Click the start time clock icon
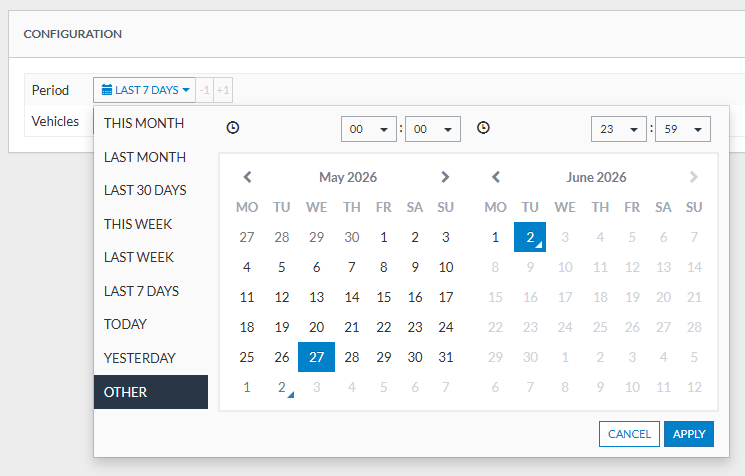Screen dimensions: 745x476 (233, 128)
